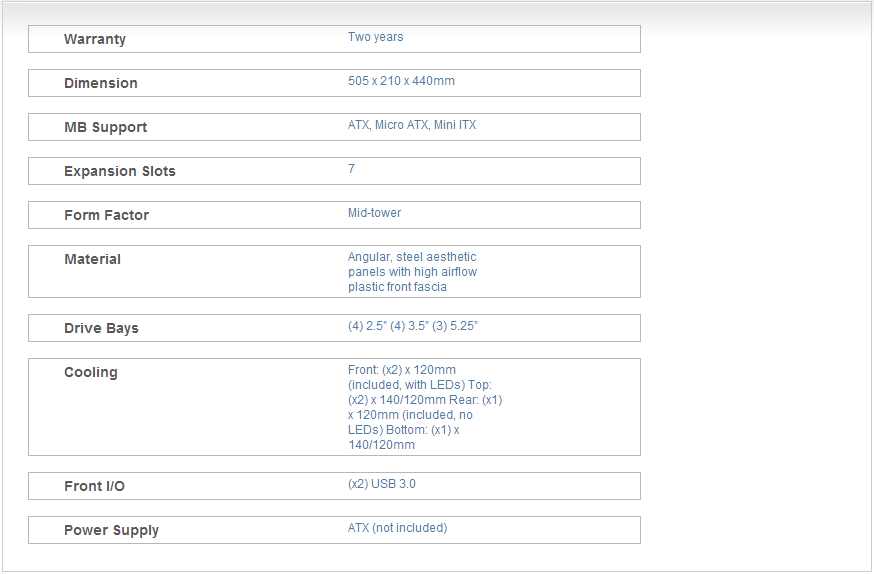Click the Drive Bays label
This screenshot has width=874, height=574.
(x=101, y=328)
